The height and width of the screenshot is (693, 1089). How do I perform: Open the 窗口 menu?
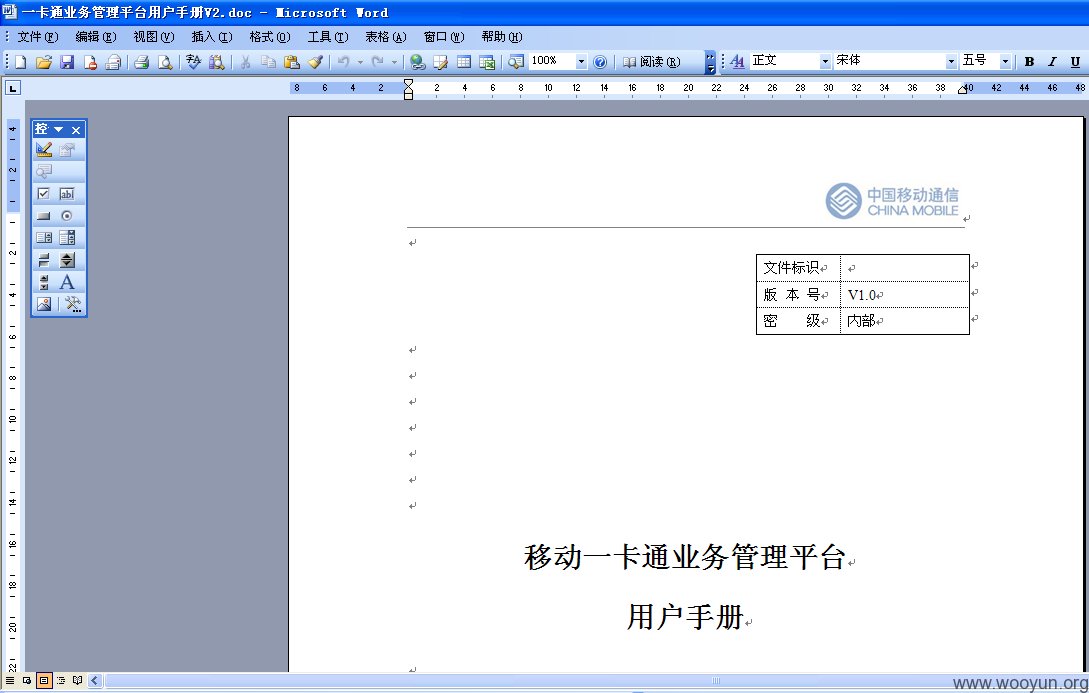tap(444, 37)
